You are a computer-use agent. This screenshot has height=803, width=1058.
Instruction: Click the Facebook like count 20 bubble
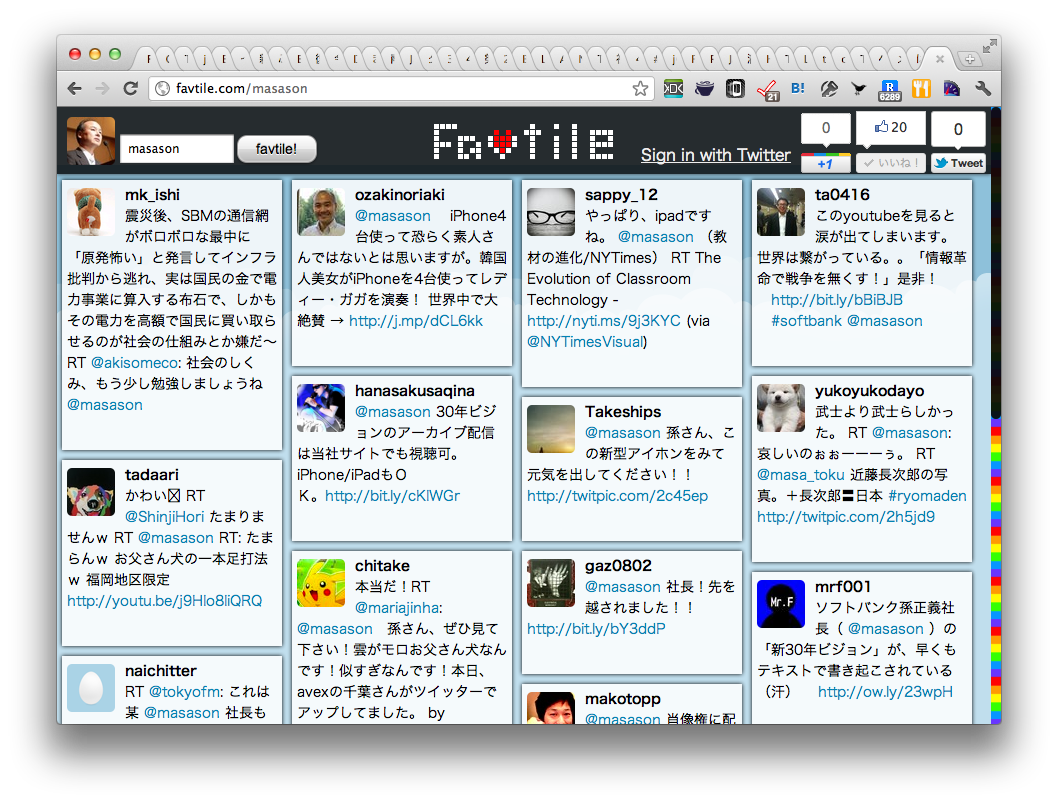pos(891,128)
